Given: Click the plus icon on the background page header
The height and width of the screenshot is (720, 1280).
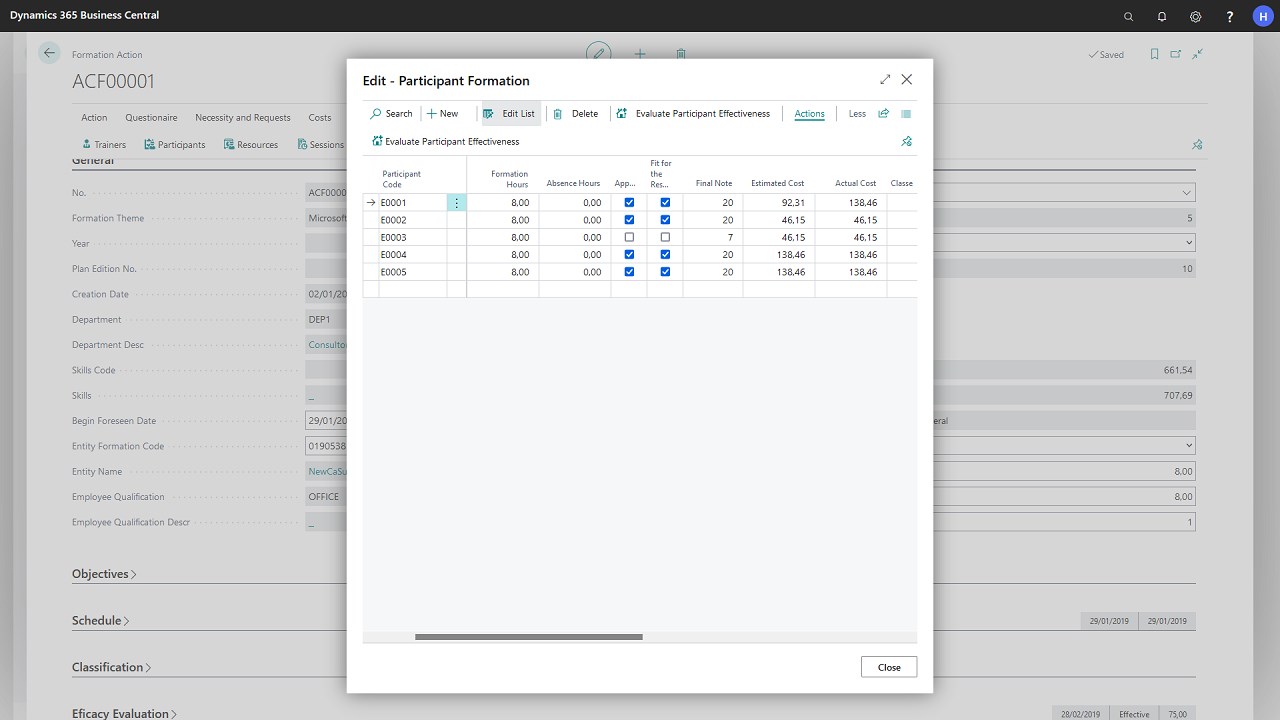Looking at the screenshot, I should coord(640,54).
